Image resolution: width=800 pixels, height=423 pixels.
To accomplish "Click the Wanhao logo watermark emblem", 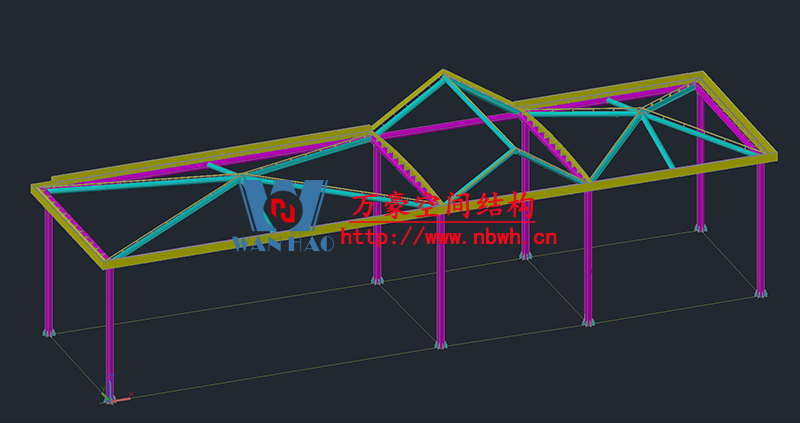I will click(x=284, y=207).
